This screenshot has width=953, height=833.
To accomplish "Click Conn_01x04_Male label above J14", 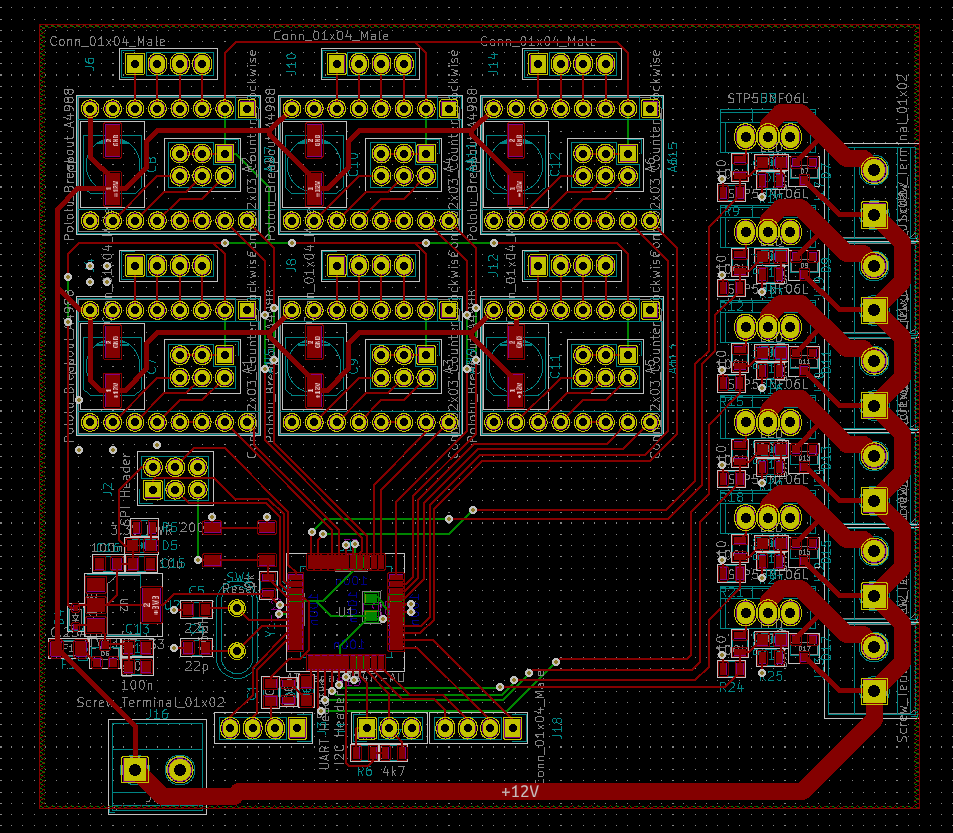I will [x=538, y=41].
